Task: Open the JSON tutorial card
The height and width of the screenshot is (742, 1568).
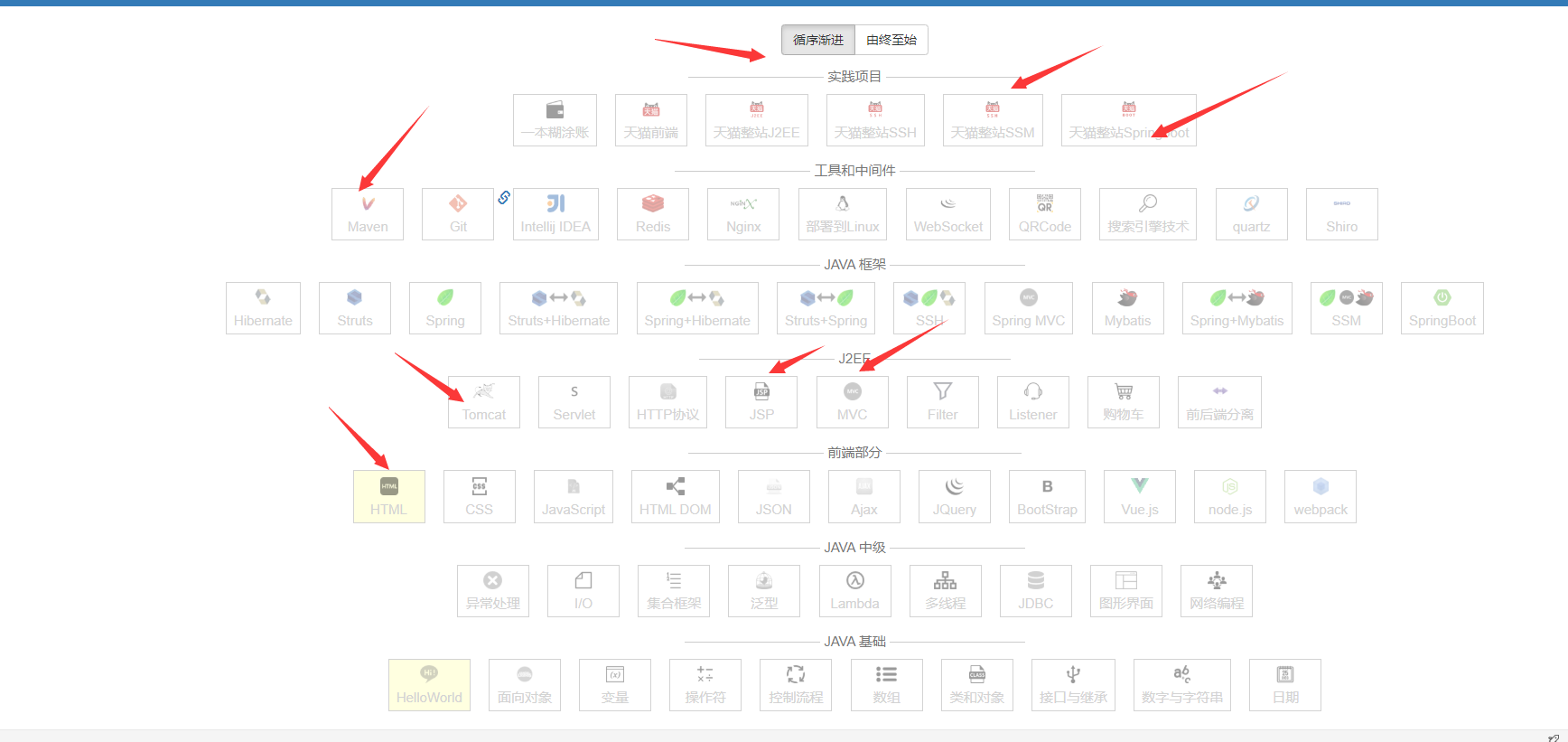Action: coord(774,496)
